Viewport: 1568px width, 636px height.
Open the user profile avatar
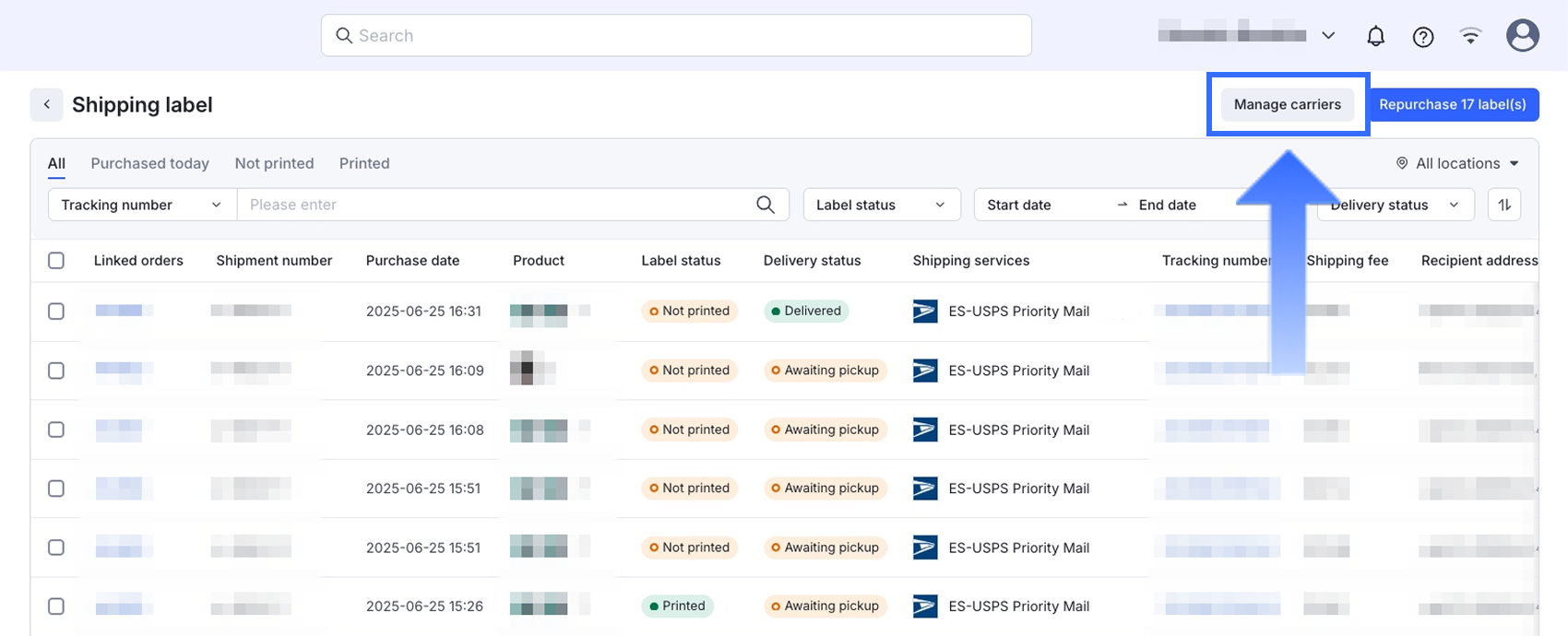pyautogui.click(x=1522, y=36)
